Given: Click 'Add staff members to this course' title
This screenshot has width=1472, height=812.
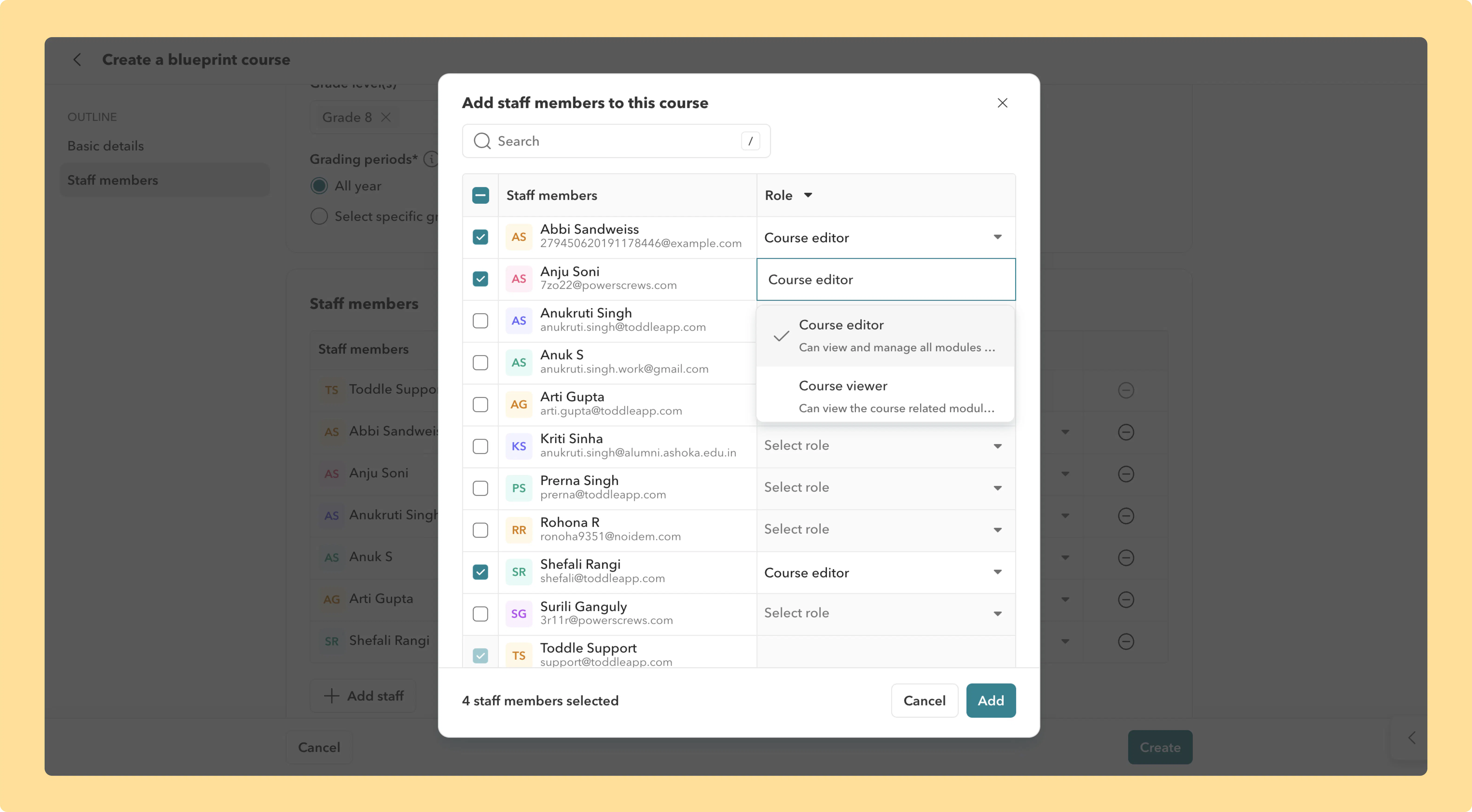Looking at the screenshot, I should 585,103.
